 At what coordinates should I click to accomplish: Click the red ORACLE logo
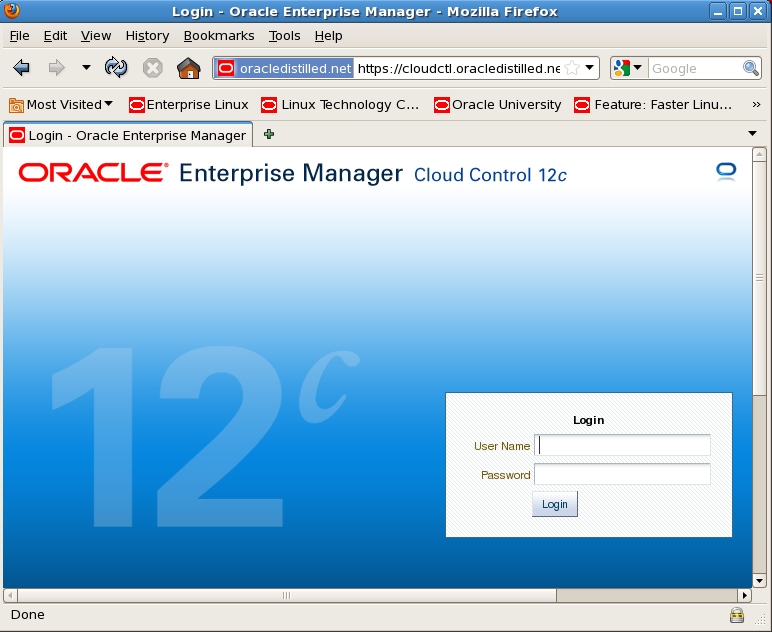[x=94, y=173]
